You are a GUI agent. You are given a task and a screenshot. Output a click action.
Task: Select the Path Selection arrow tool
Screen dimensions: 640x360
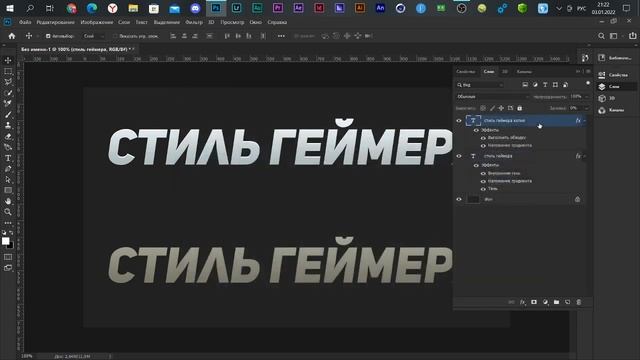coord(8,180)
